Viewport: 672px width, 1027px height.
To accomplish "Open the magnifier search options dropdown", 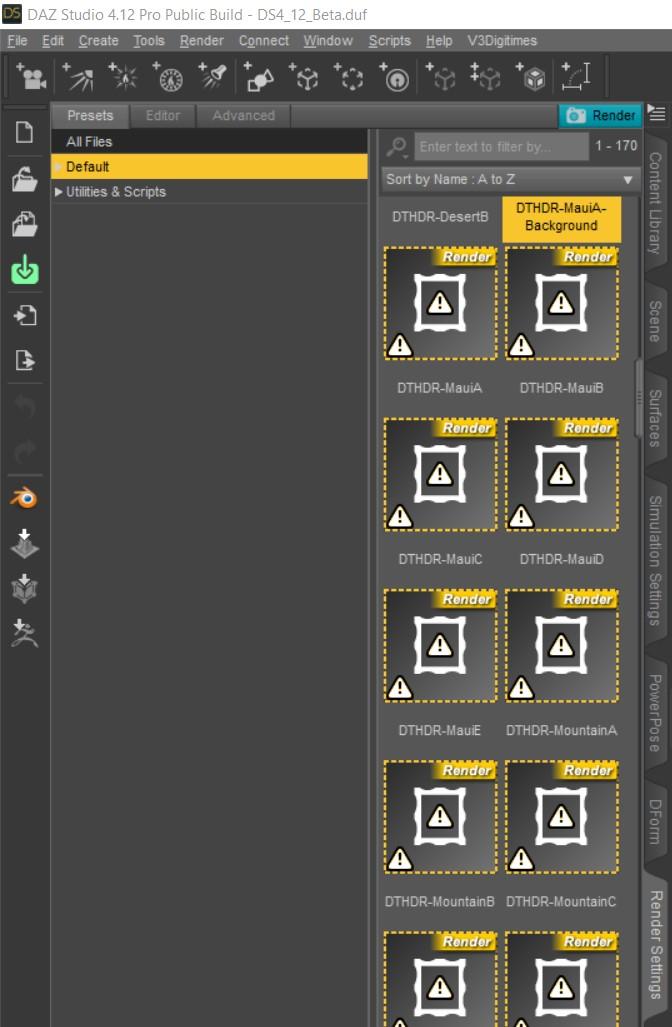I will point(398,147).
